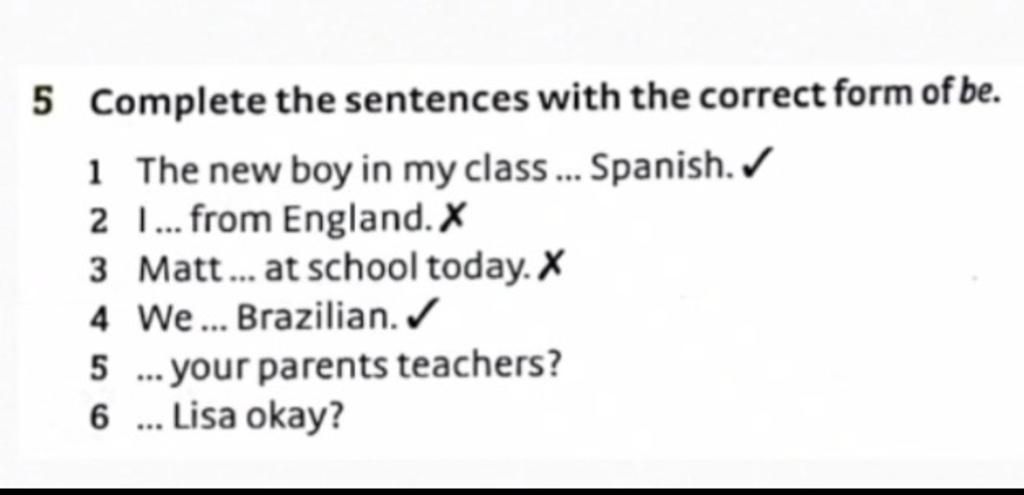Click the blank dots before Spanish
Image resolution: width=1024 pixels, height=495 pixels.
(569, 178)
